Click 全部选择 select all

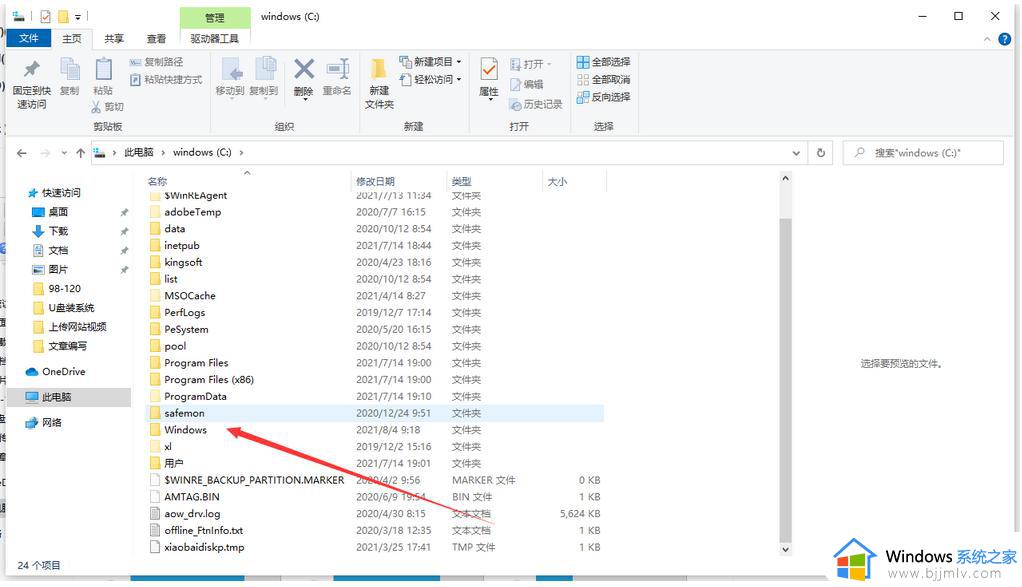[604, 62]
